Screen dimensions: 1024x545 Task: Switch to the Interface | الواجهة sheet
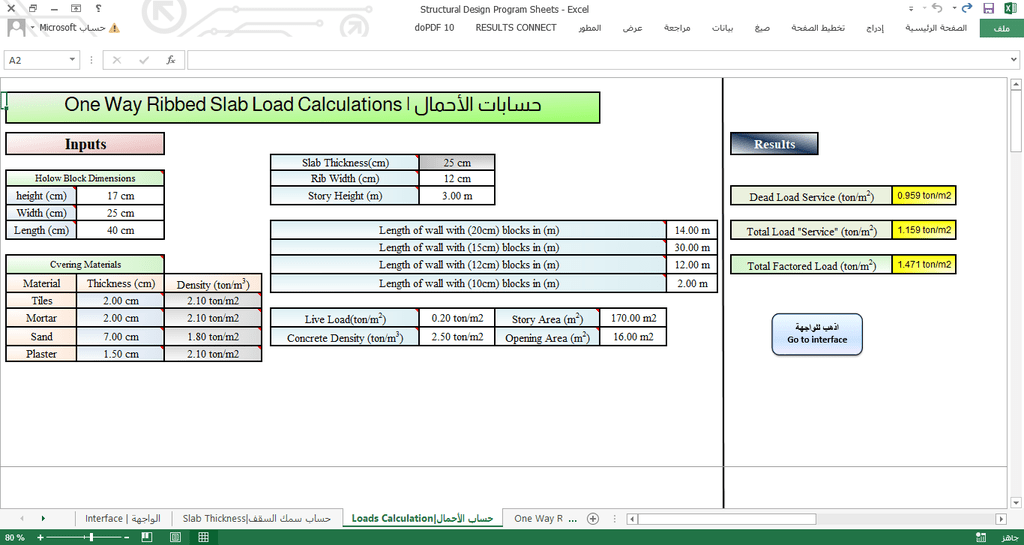tap(123, 518)
